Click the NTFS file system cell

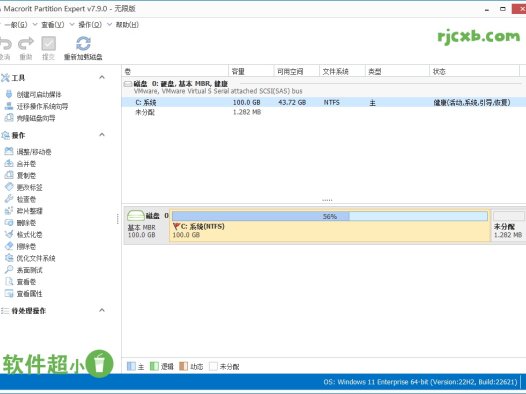(331, 102)
